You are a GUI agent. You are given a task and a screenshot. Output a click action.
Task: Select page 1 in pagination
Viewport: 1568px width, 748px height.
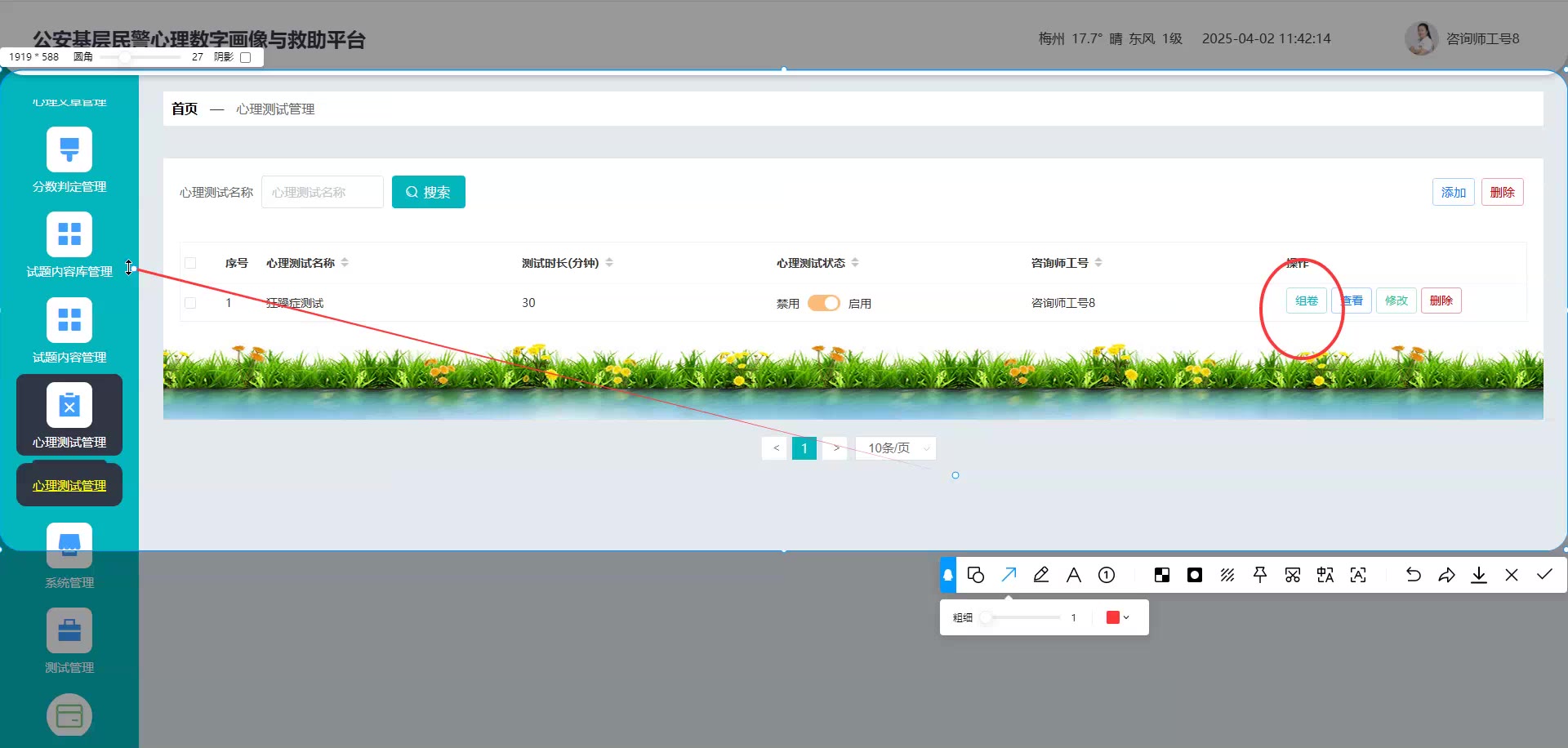[804, 448]
